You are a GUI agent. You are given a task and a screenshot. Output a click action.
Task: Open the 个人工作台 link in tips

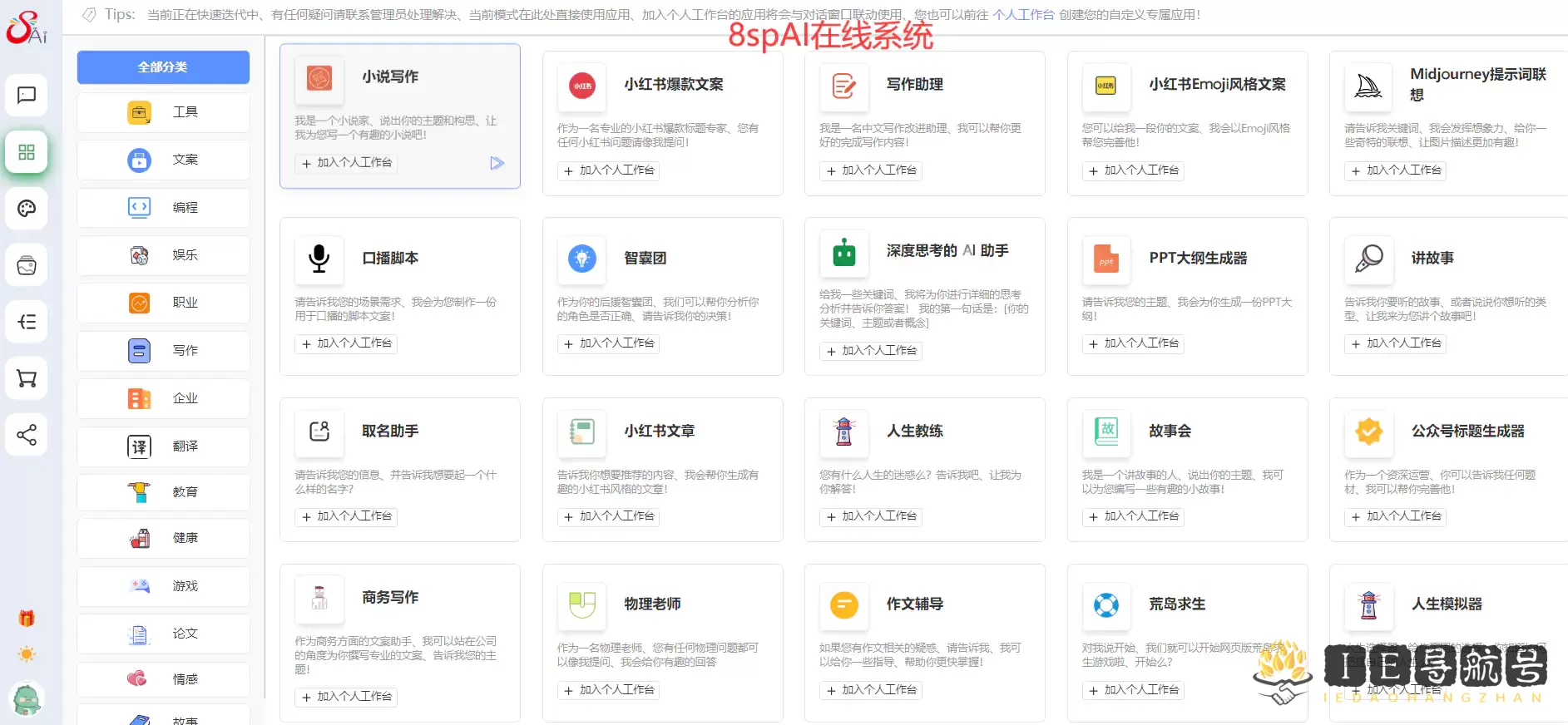tap(1023, 15)
